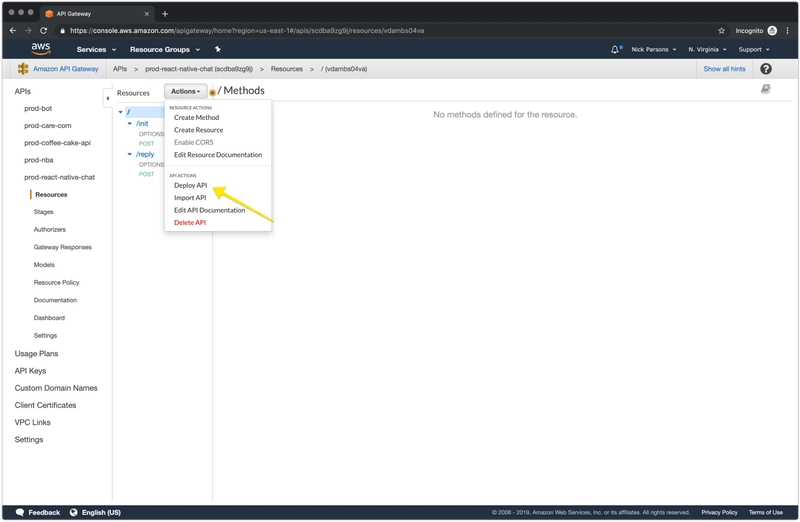The width and height of the screenshot is (800, 522).
Task: Select Edit Resource Documentation
Action: click(x=218, y=155)
